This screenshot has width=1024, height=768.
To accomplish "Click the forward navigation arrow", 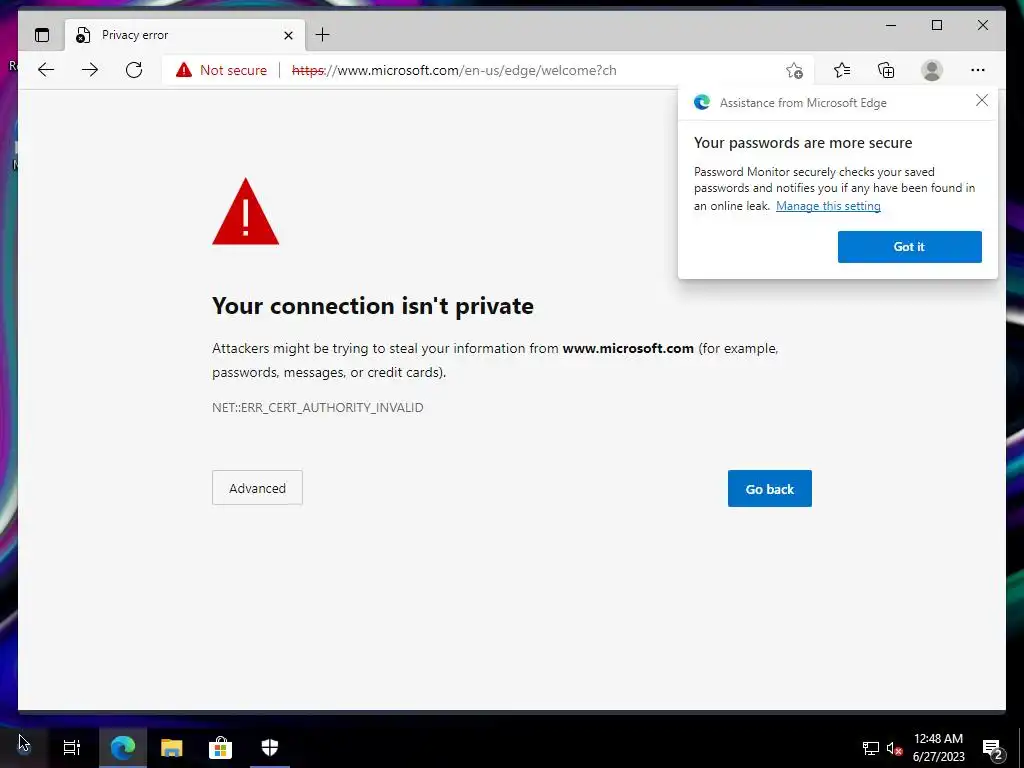I will pyautogui.click(x=90, y=70).
